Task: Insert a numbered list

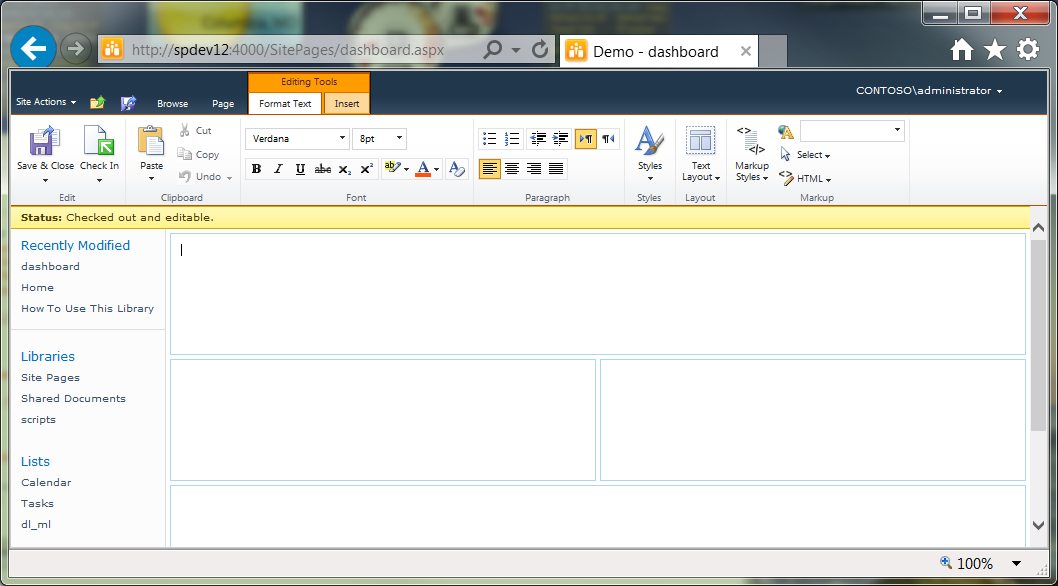Action: (x=512, y=139)
